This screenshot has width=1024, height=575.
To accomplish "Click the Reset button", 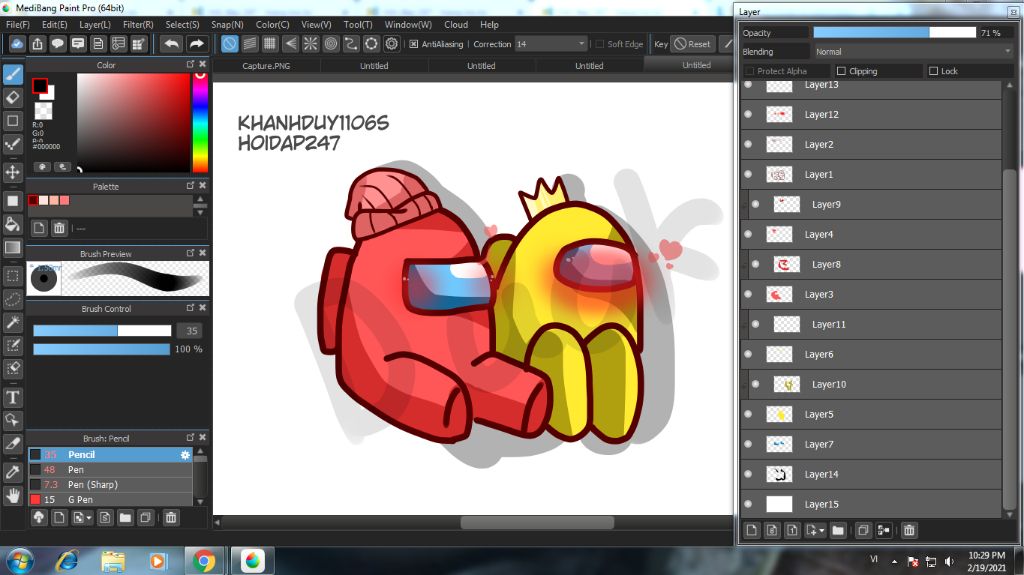I will click(692, 44).
